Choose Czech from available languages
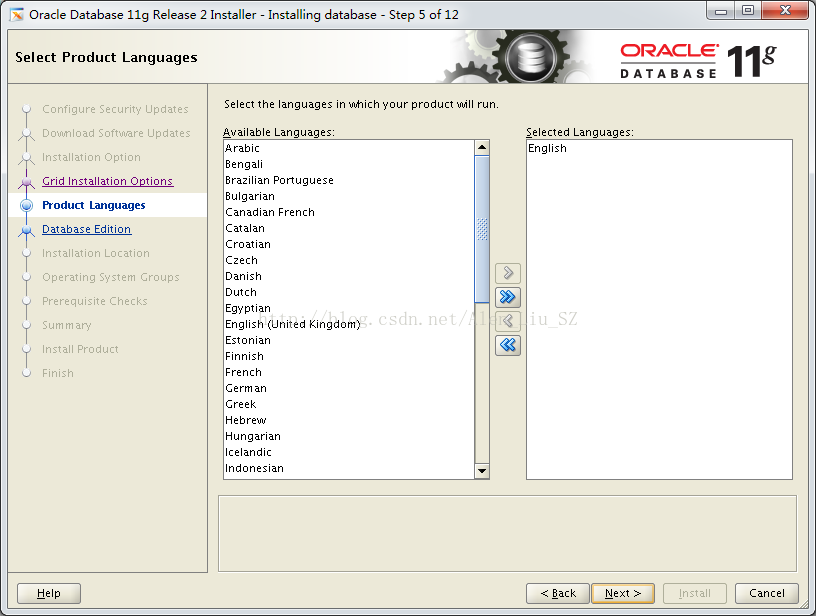816x616 pixels. click(x=349, y=260)
